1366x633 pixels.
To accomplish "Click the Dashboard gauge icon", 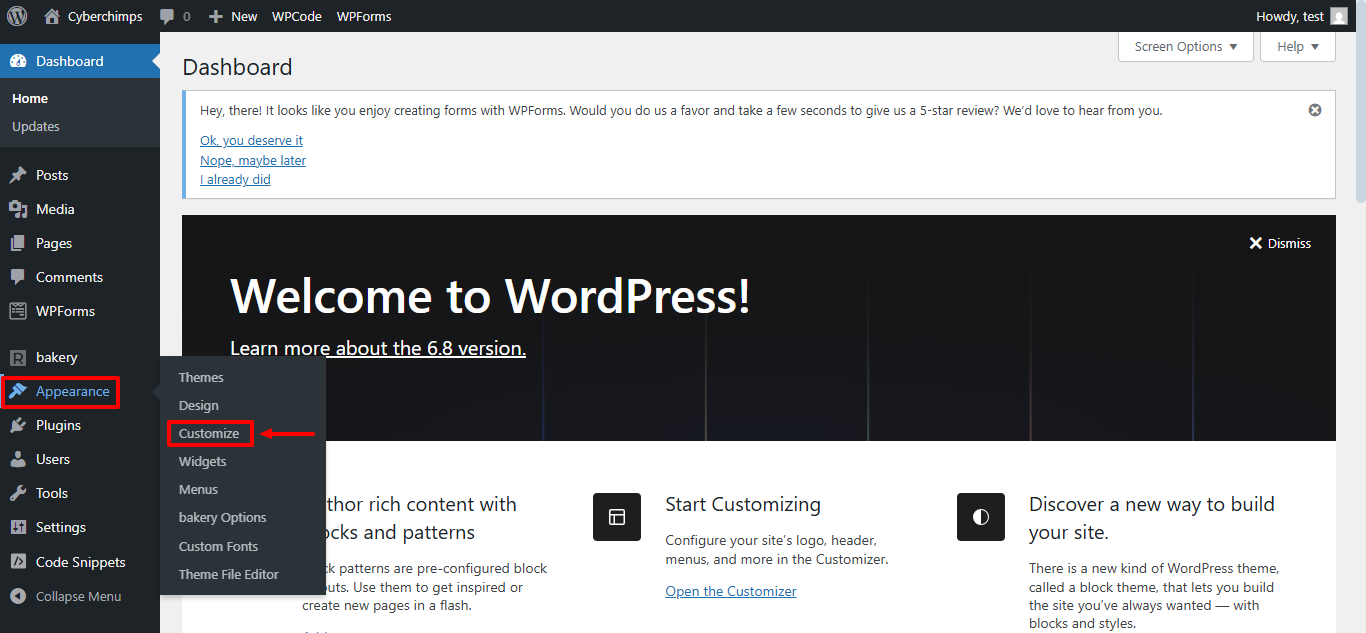I will pyautogui.click(x=18, y=61).
